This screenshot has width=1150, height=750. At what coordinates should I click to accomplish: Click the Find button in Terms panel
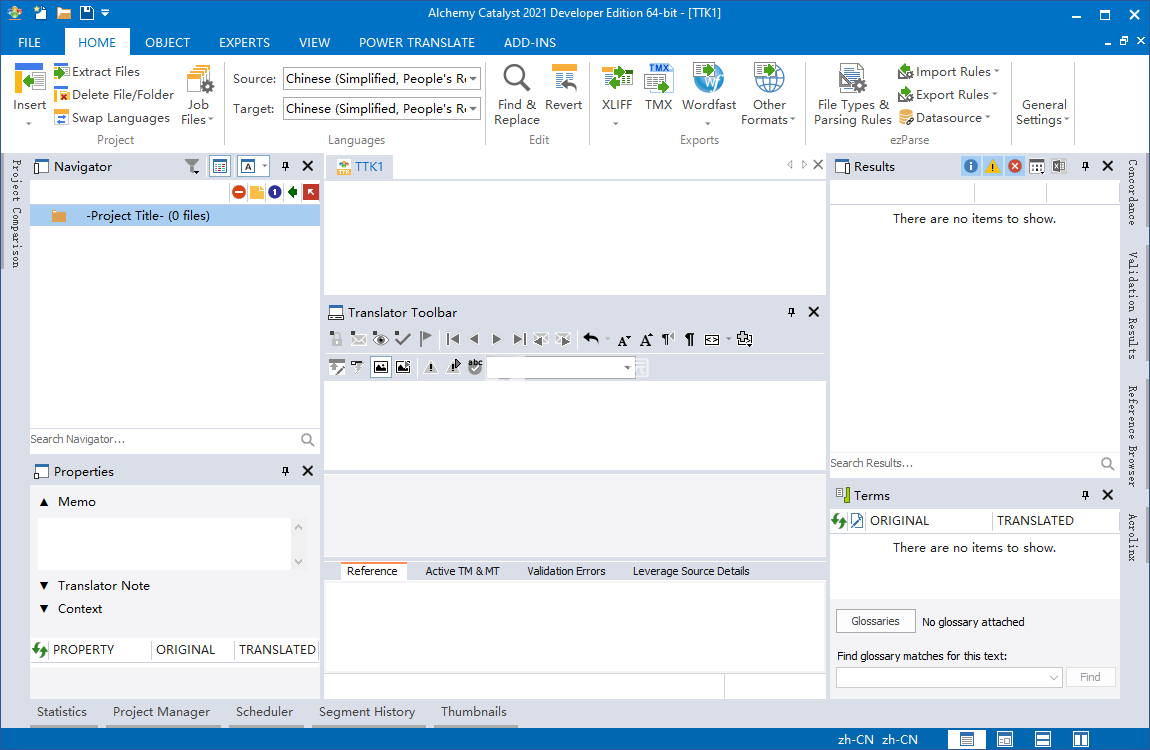pyautogui.click(x=1091, y=677)
